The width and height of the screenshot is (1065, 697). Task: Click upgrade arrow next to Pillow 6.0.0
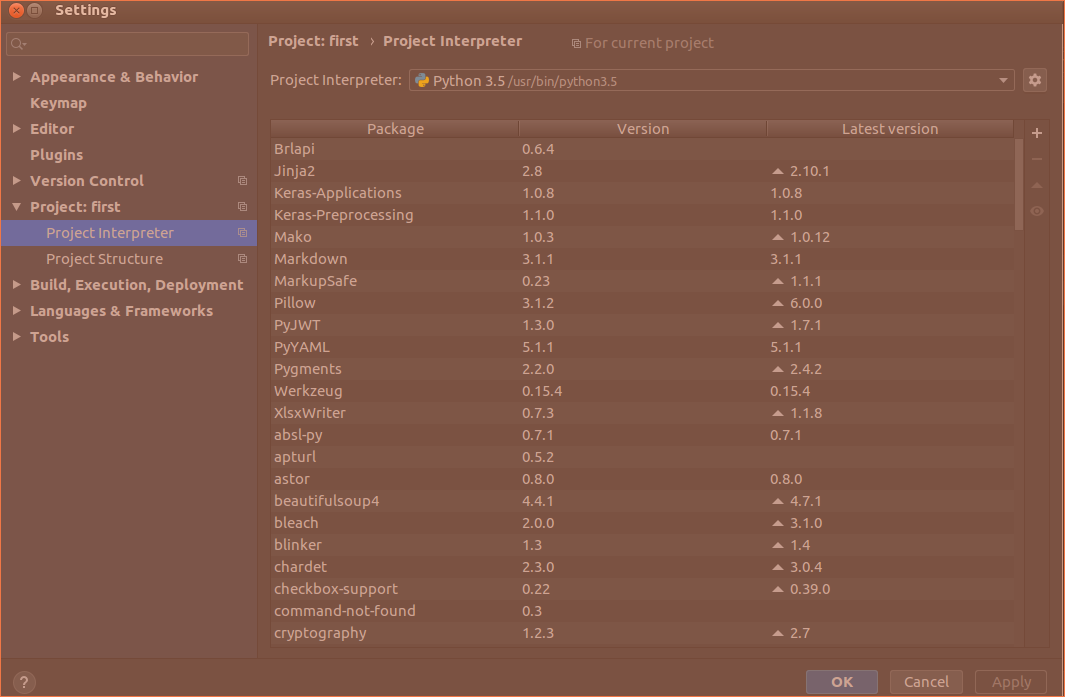(778, 303)
